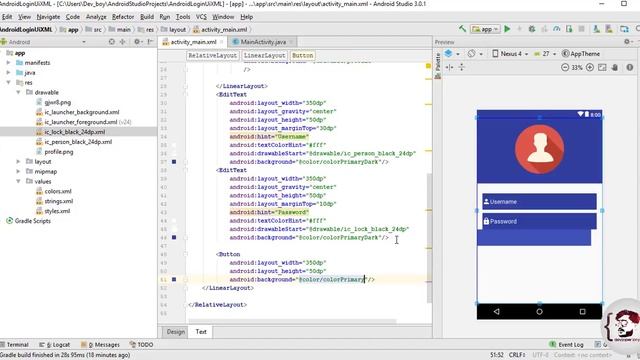Open the Event Log
Screen dimensions: 640x360
tap(567, 344)
